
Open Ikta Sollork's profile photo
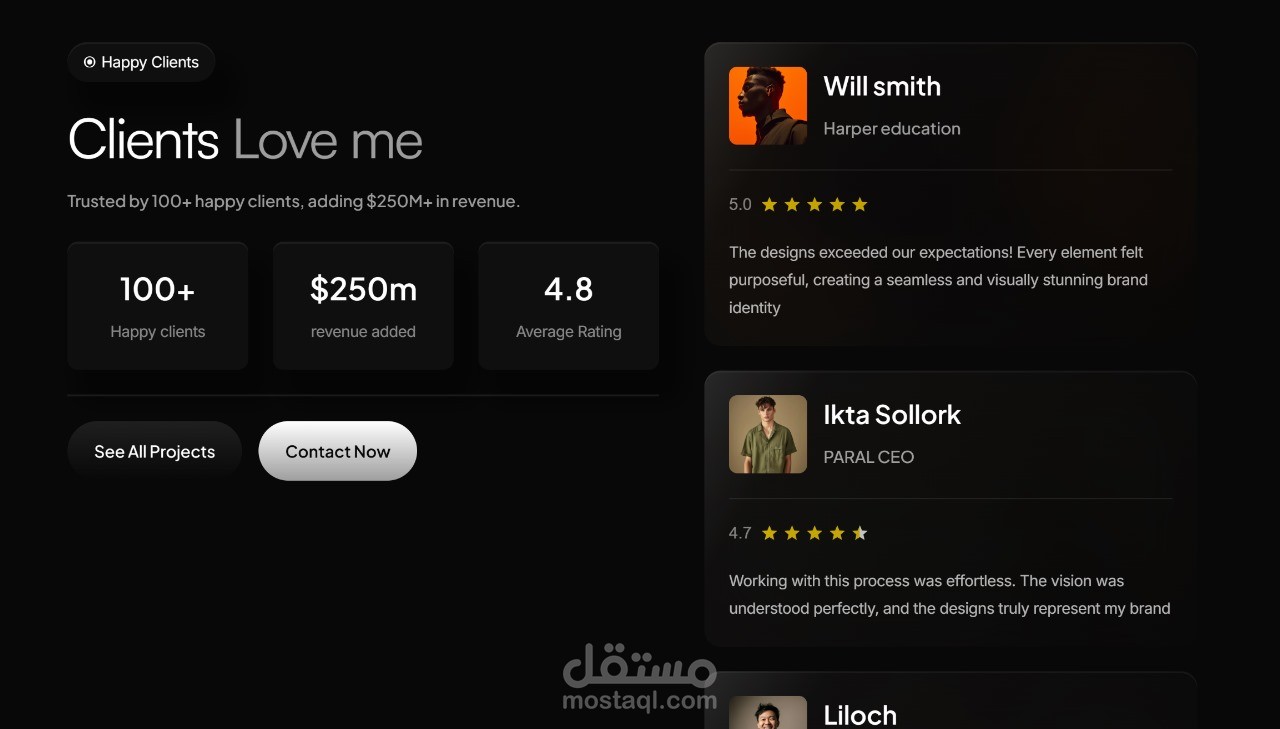point(768,434)
